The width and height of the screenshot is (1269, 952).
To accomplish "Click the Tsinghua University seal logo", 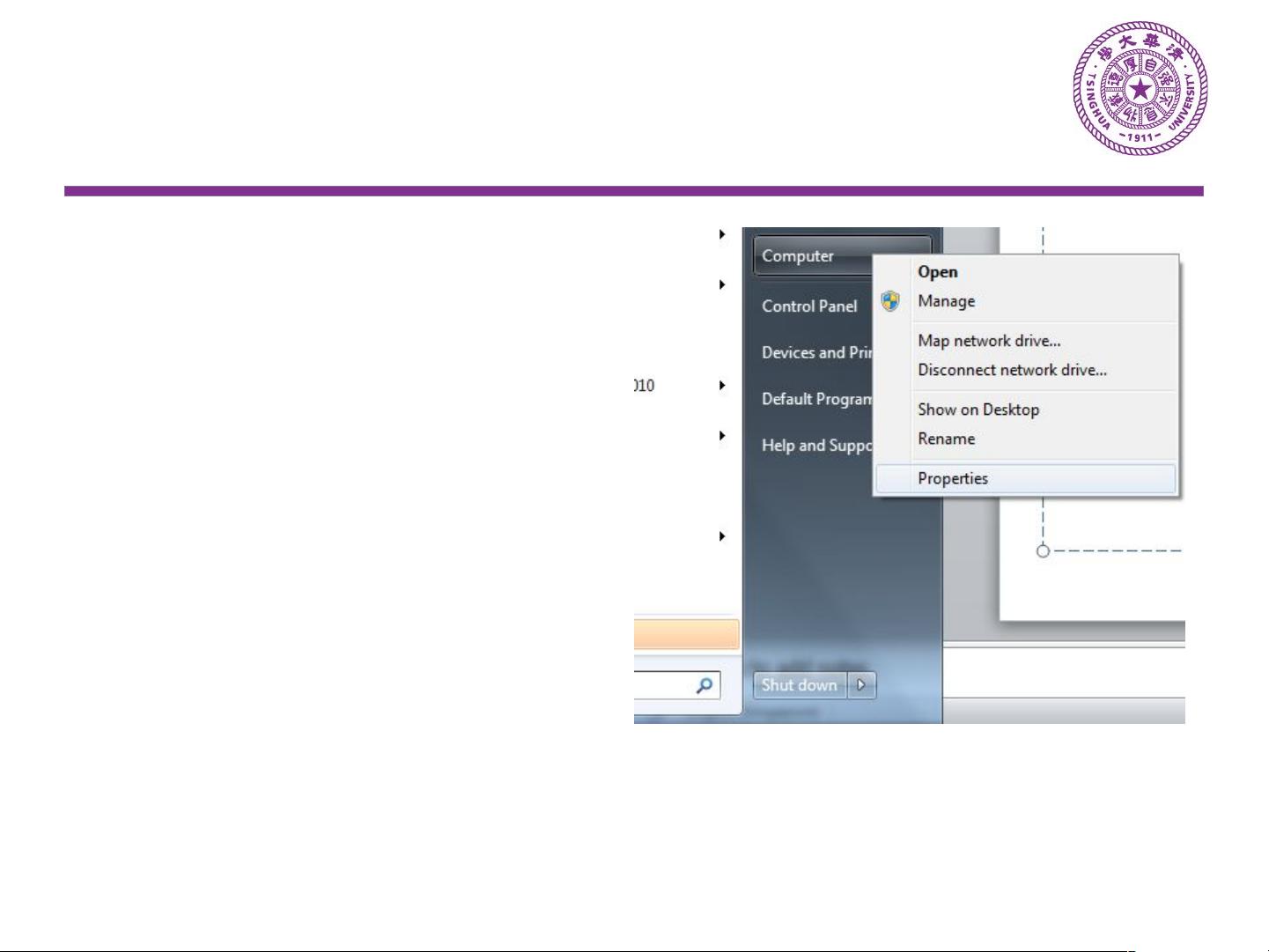I will pos(1140,88).
